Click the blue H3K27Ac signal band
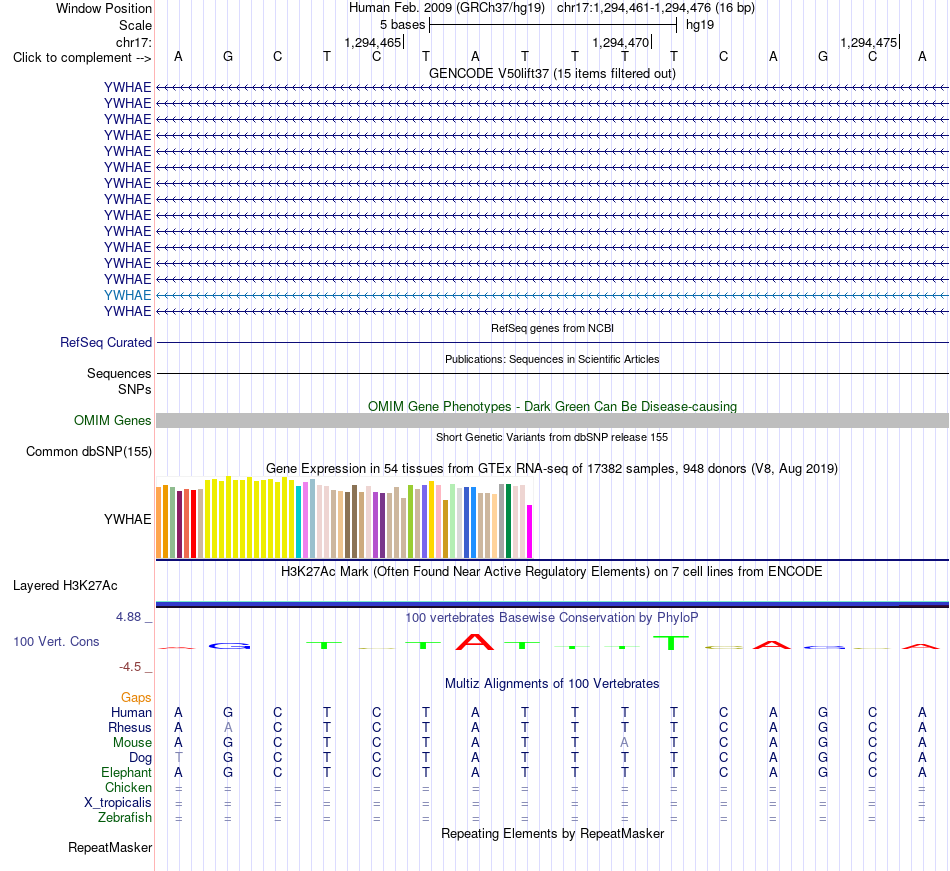 pyautogui.click(x=552, y=604)
